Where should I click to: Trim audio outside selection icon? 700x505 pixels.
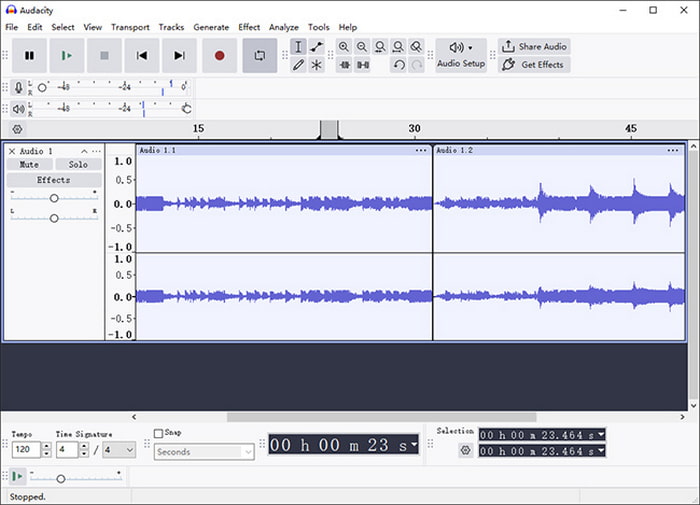(344, 65)
